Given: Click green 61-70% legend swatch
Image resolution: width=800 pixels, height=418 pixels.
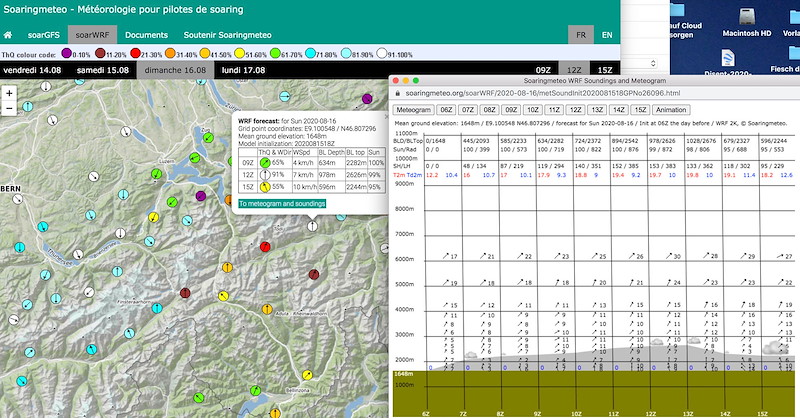Looking at the screenshot, I should pos(275,53).
